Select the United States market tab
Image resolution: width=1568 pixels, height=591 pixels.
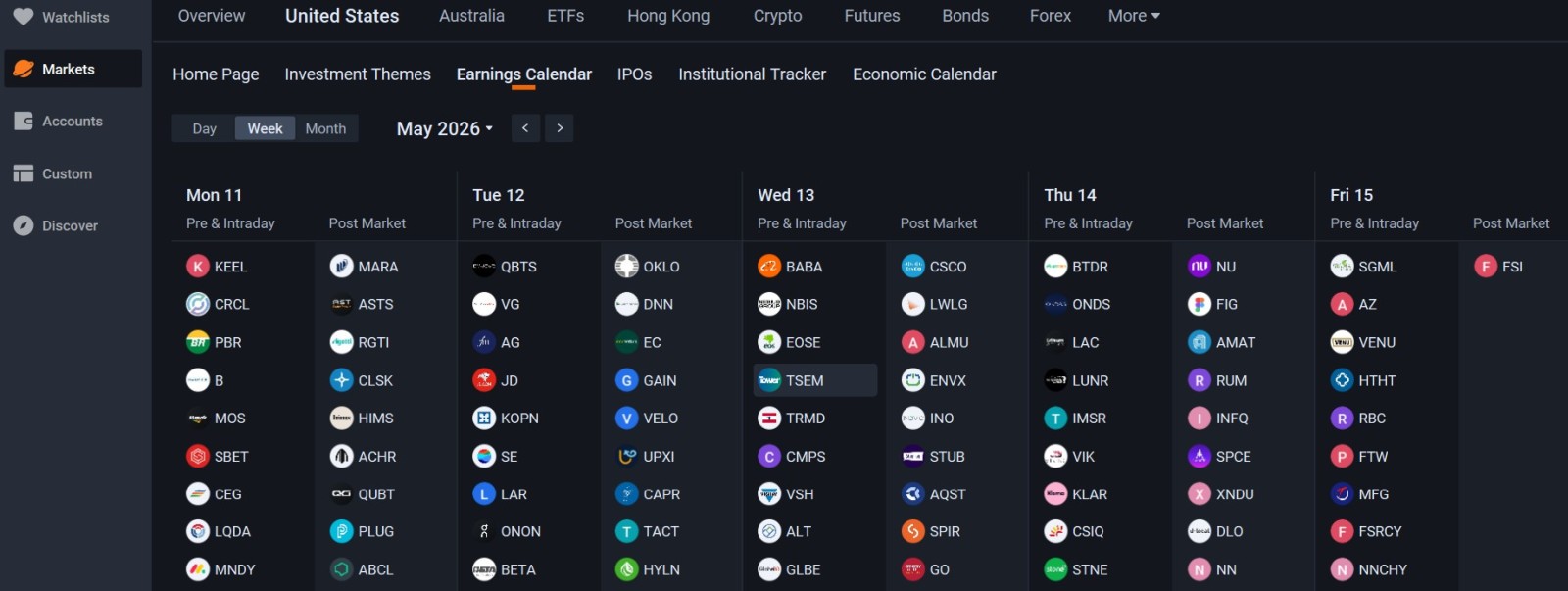342,16
